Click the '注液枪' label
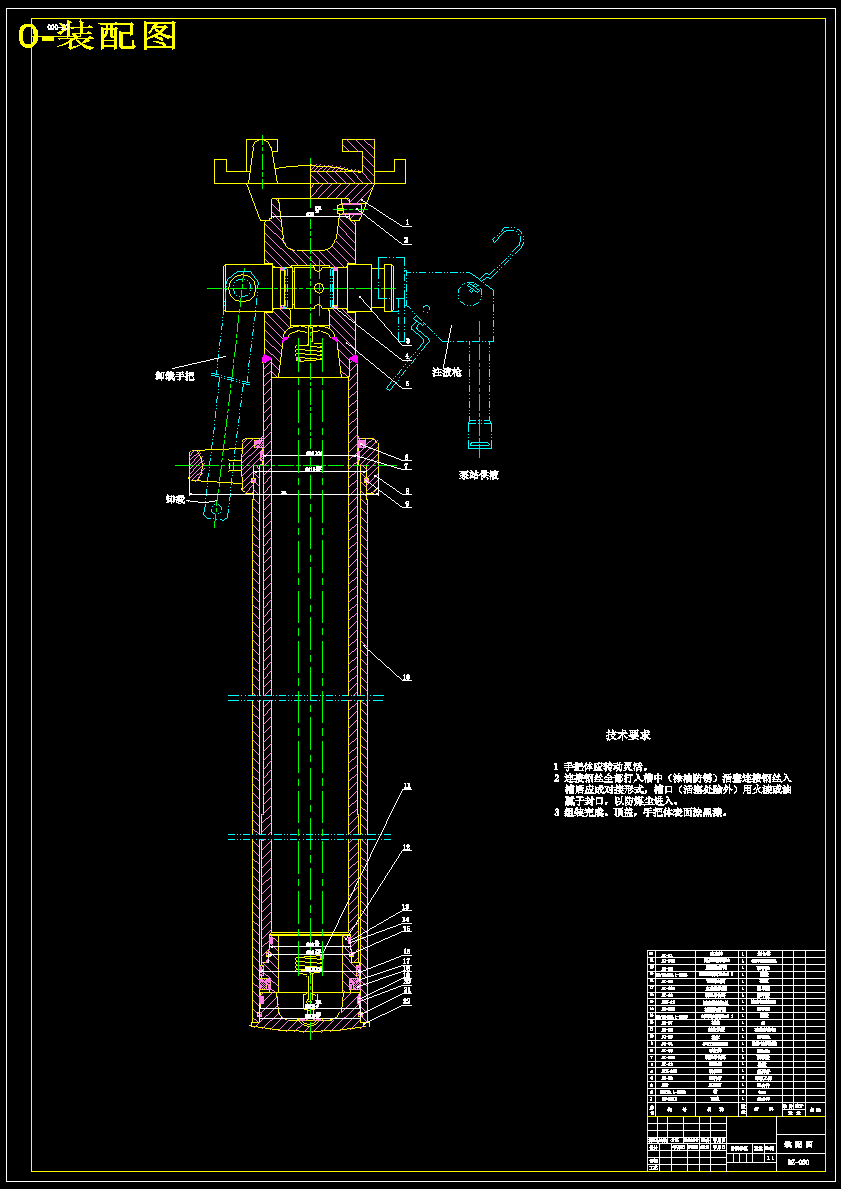Viewport: 841px width, 1189px height. pos(448,372)
